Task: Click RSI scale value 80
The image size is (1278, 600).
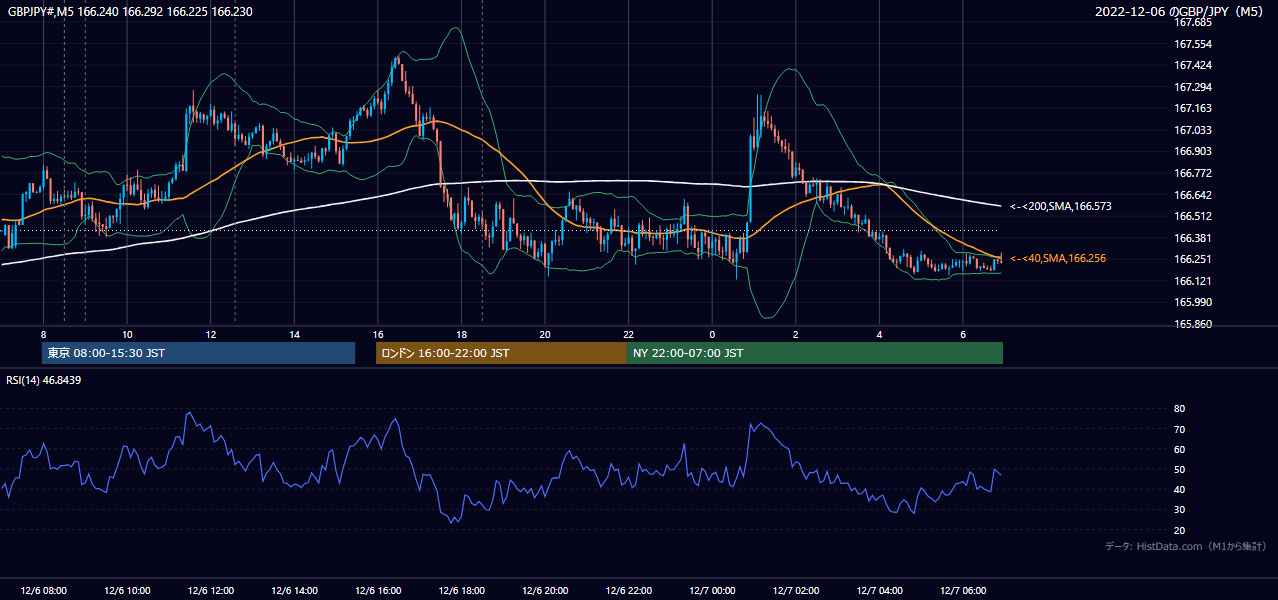Action: pyautogui.click(x=1179, y=409)
